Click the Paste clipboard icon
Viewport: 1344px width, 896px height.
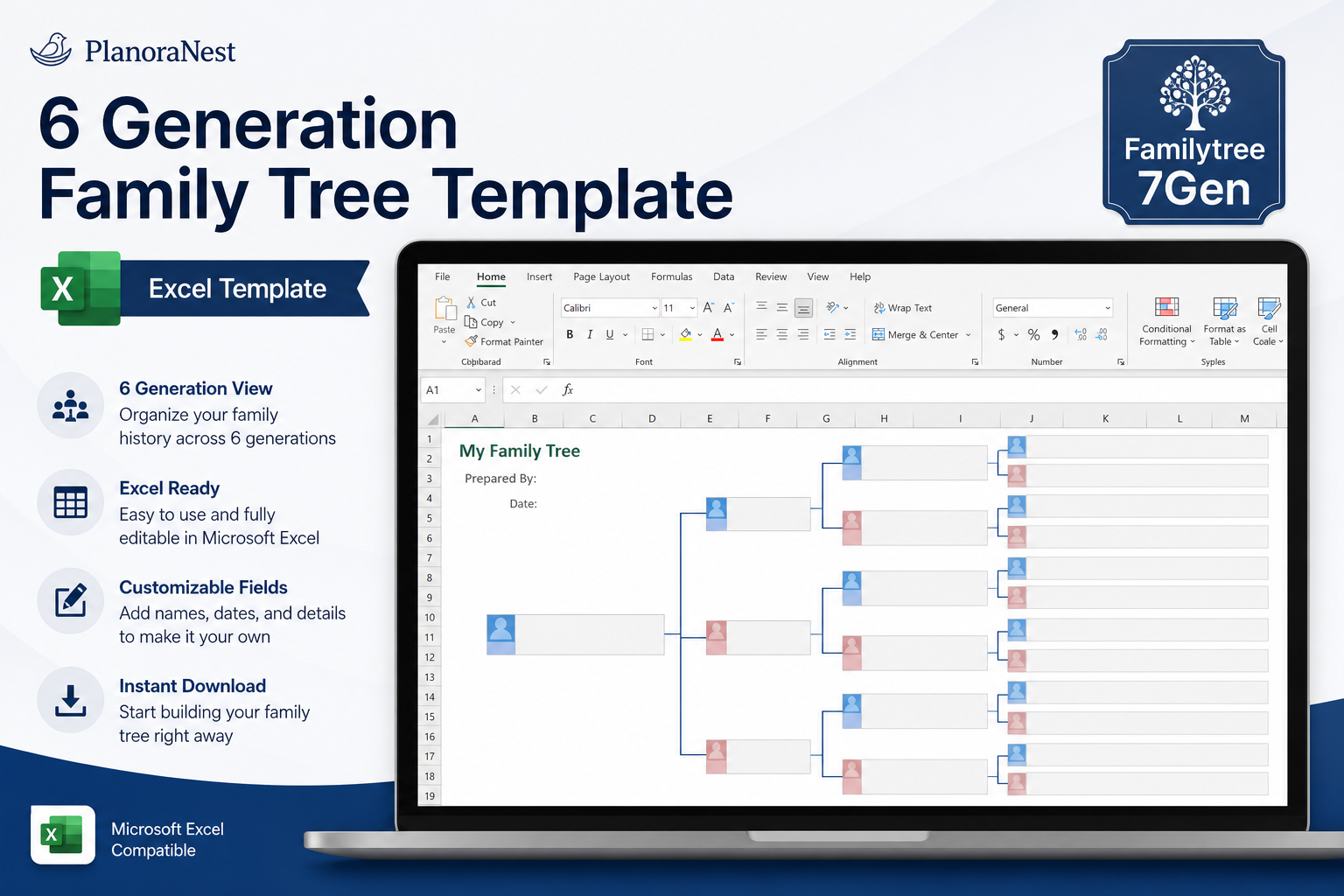tap(445, 309)
